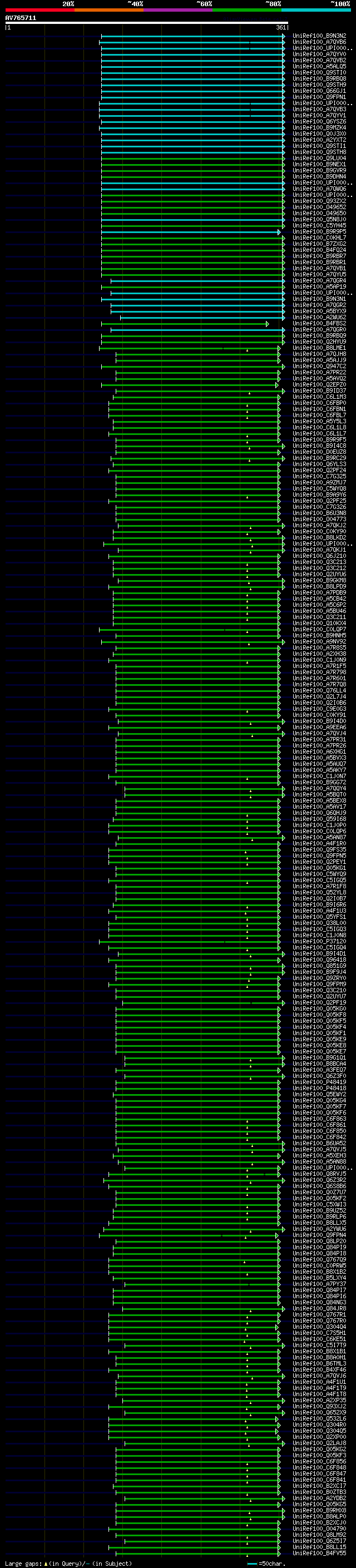Click the green arrowhead of B4FBS2 alignment
The width and height of the screenshot is (356, 1568).
tap(268, 324)
